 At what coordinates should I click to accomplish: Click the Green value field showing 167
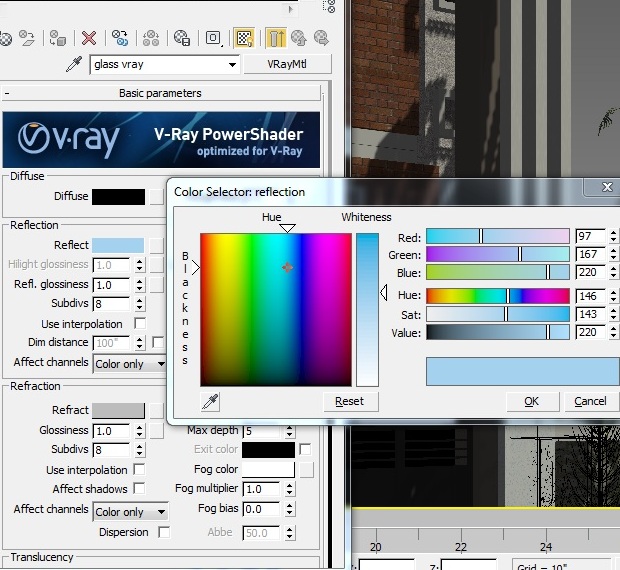tap(590, 254)
